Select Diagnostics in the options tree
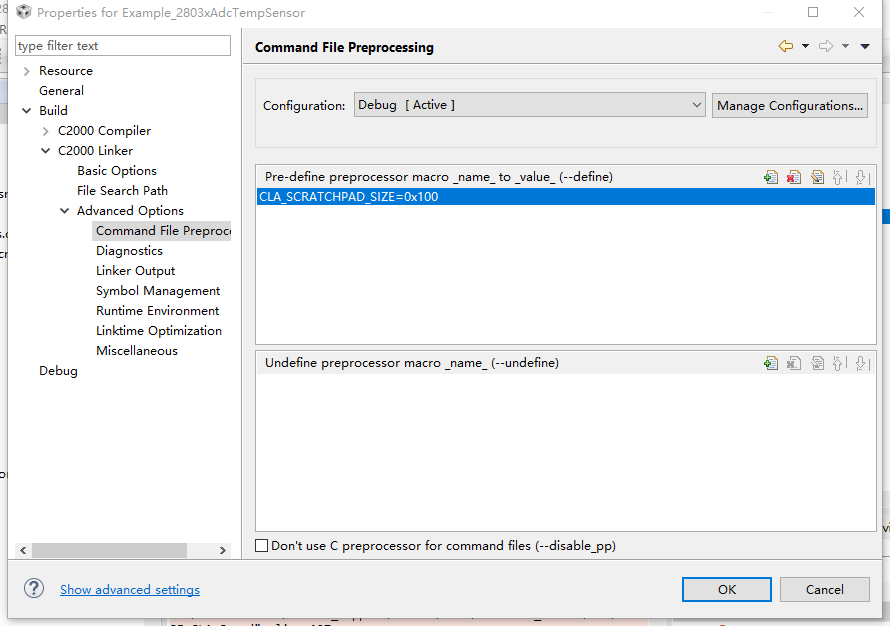Viewport: 890px width, 626px height. [x=129, y=251]
